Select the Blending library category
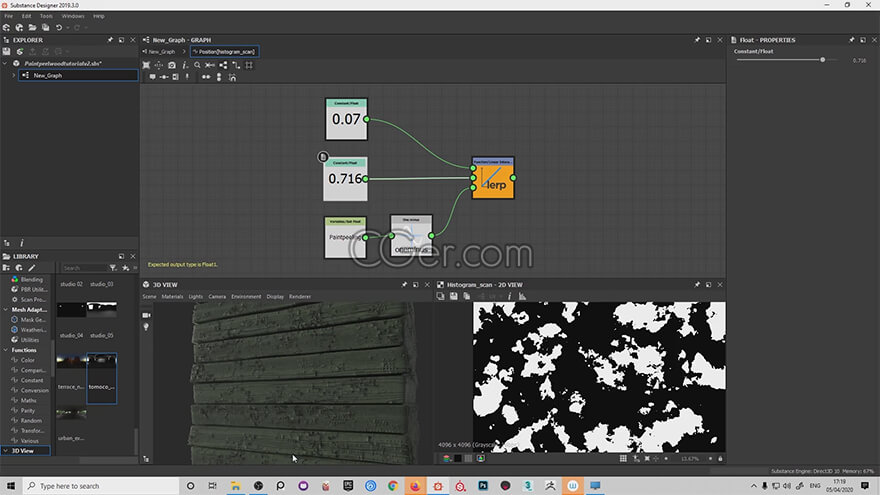This screenshot has width=880, height=495. tap(31, 279)
